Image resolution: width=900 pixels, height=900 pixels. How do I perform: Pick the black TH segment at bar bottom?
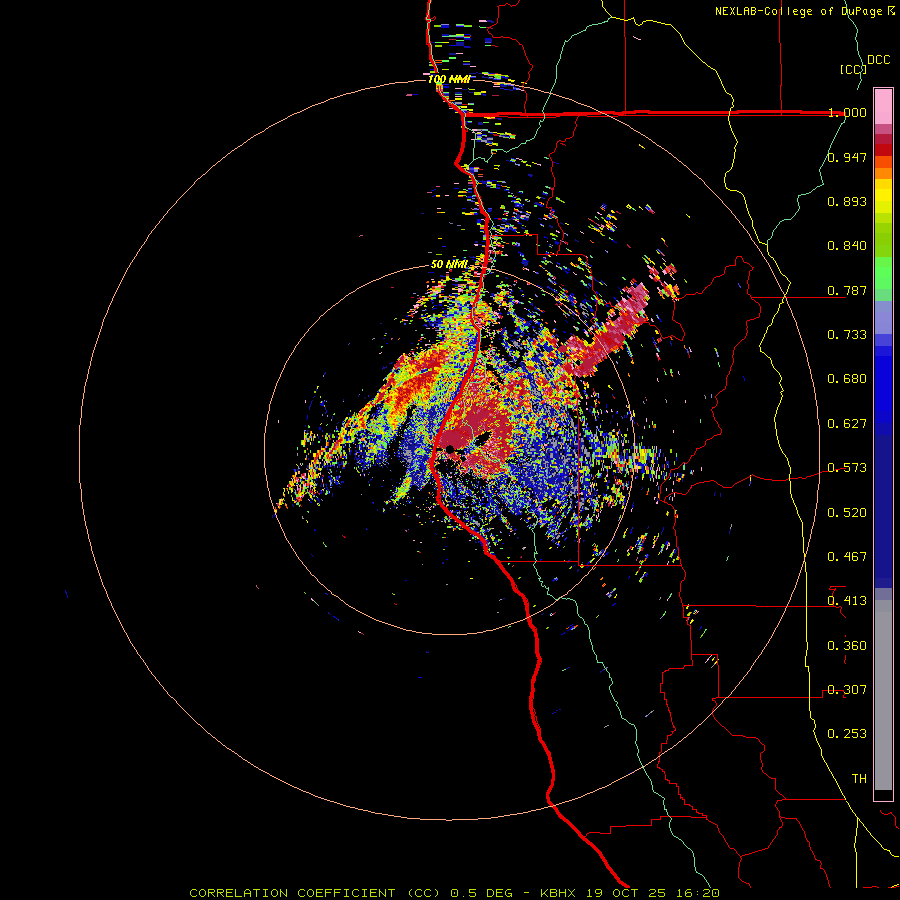(883, 794)
